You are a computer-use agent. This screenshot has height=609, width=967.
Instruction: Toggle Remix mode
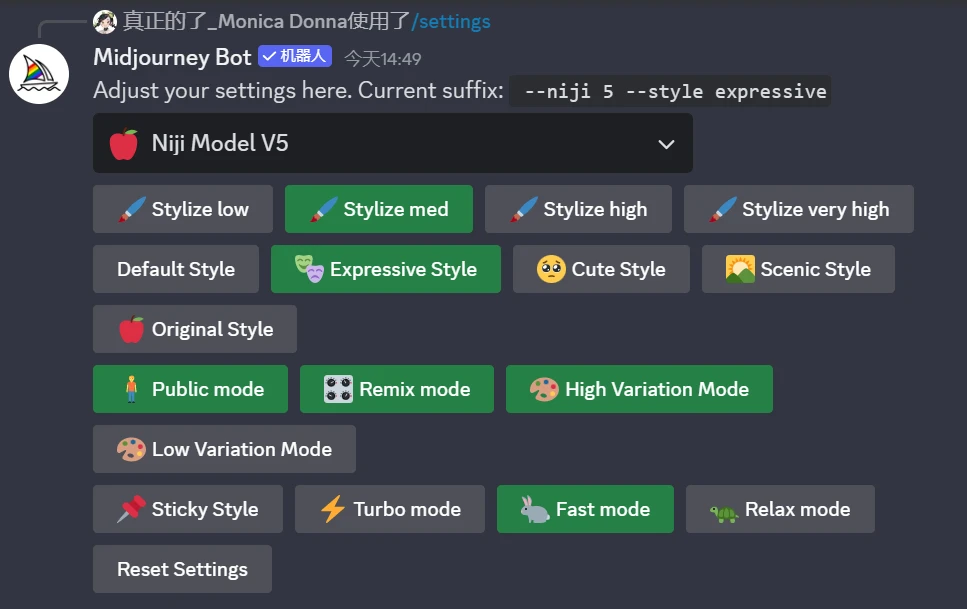coord(397,389)
